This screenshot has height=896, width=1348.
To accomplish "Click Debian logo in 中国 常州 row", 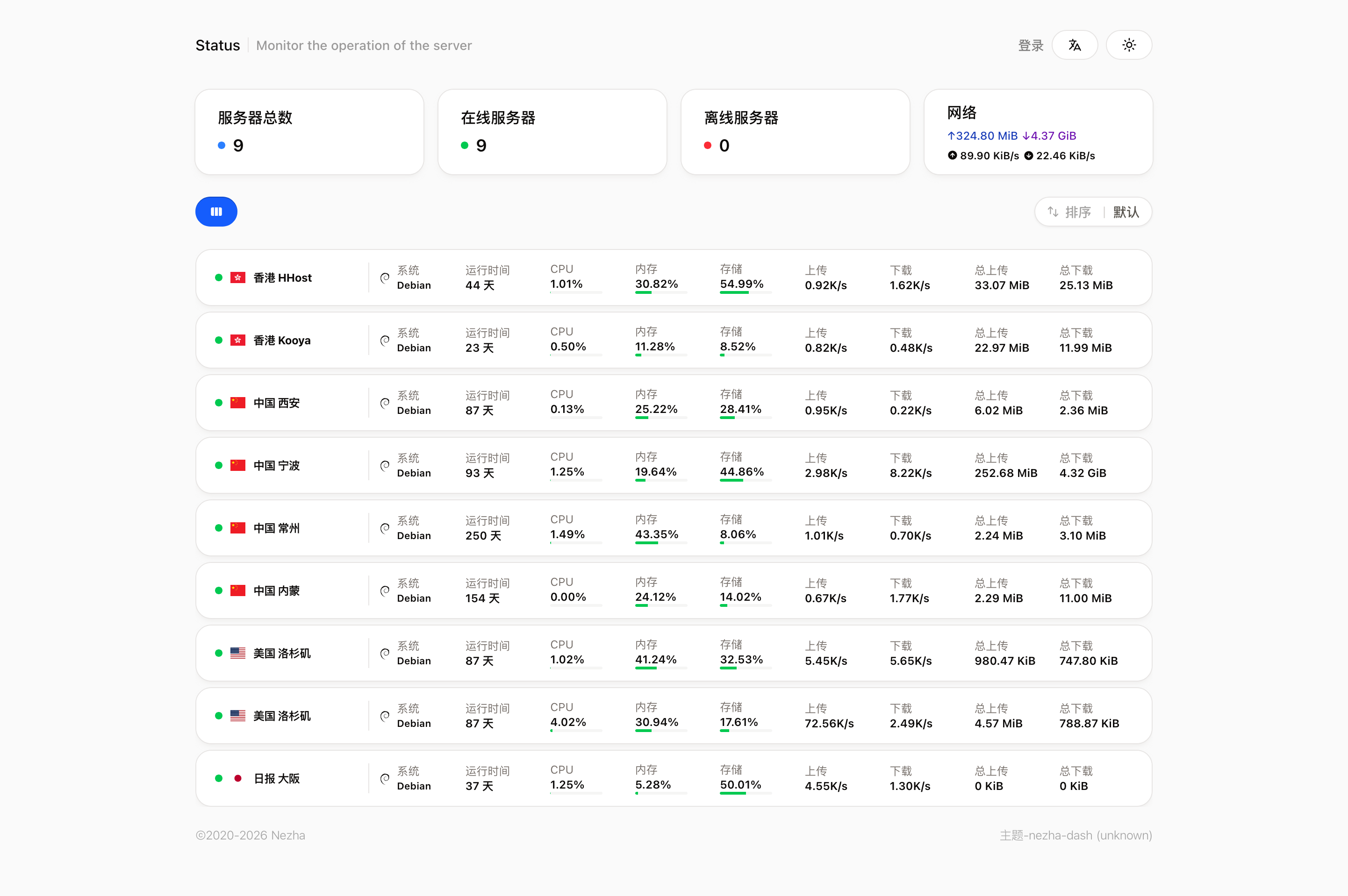I will [385, 528].
